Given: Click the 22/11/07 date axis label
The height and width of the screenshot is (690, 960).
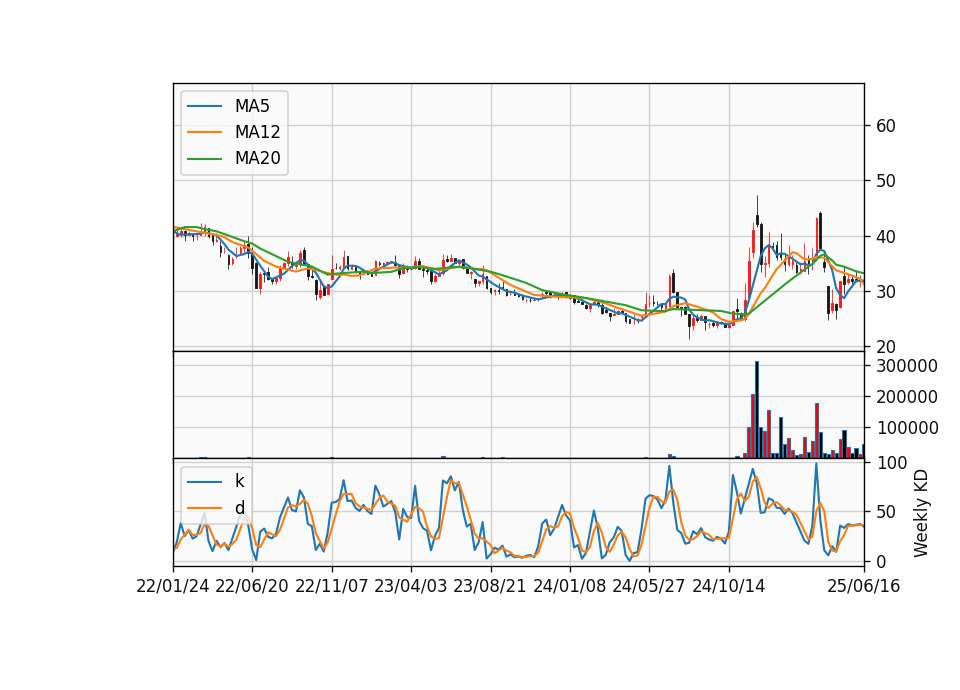Looking at the screenshot, I should [x=332, y=586].
